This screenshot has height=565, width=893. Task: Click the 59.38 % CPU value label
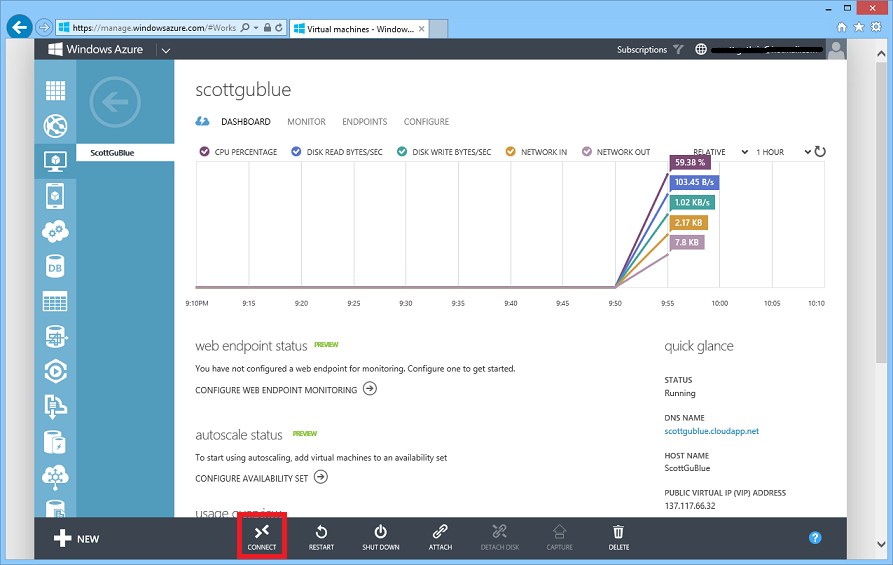690,162
